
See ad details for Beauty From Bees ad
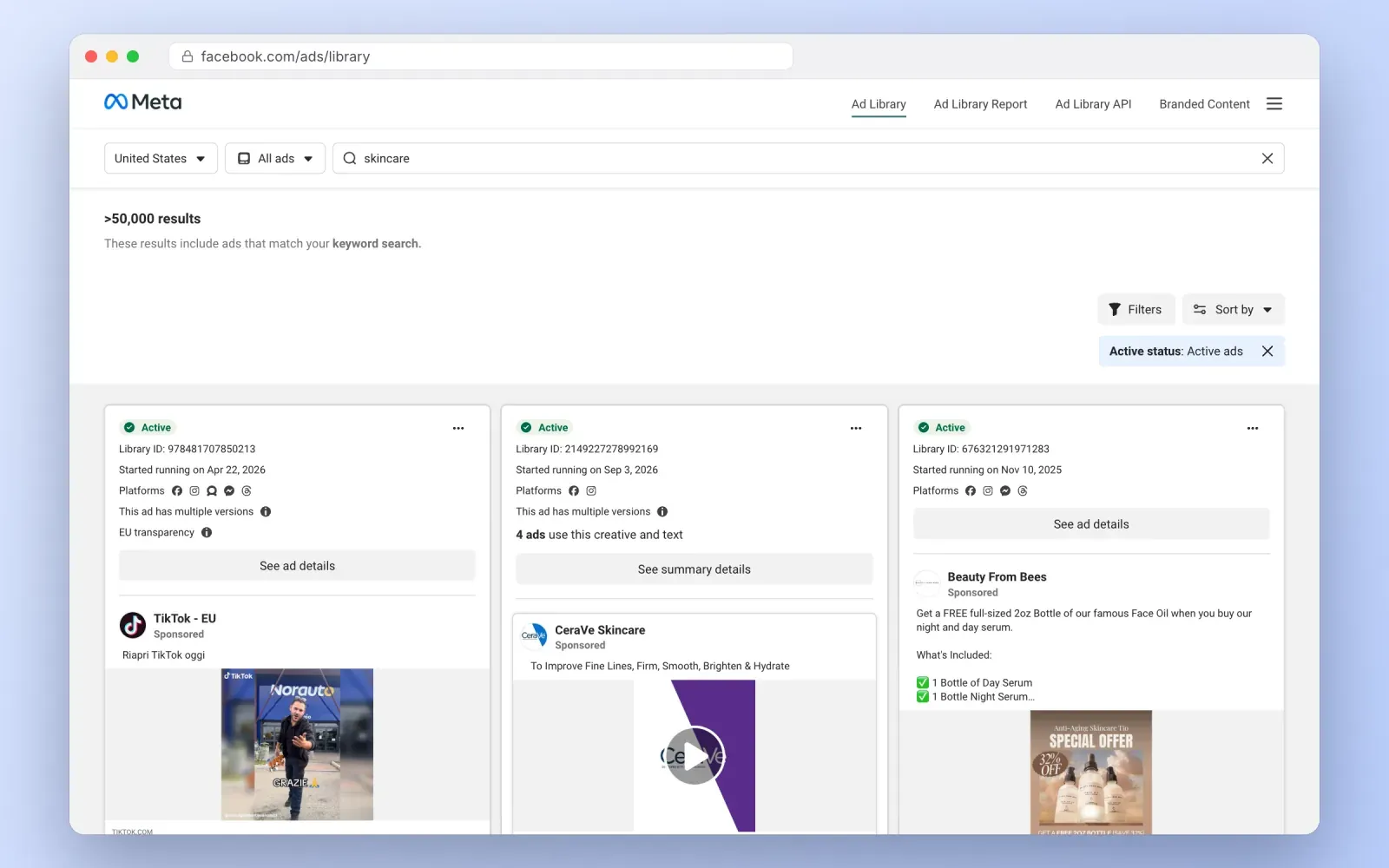coord(1091,524)
